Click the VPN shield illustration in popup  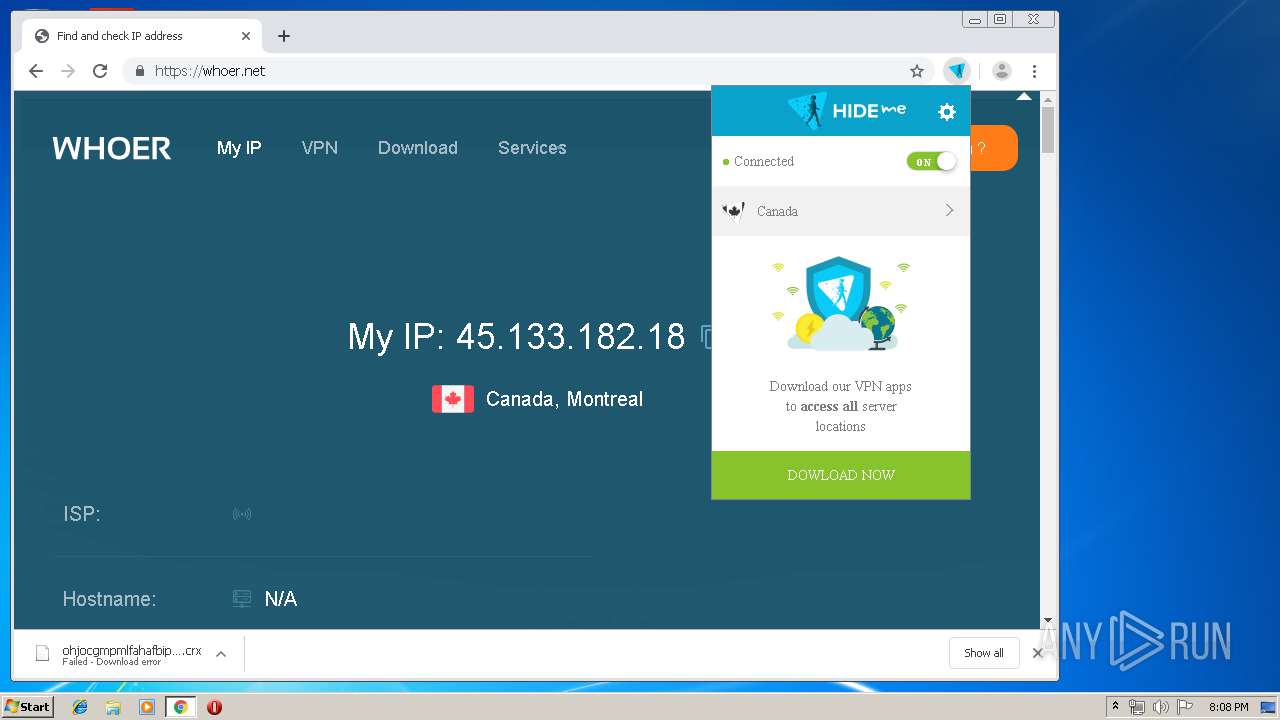click(x=841, y=305)
